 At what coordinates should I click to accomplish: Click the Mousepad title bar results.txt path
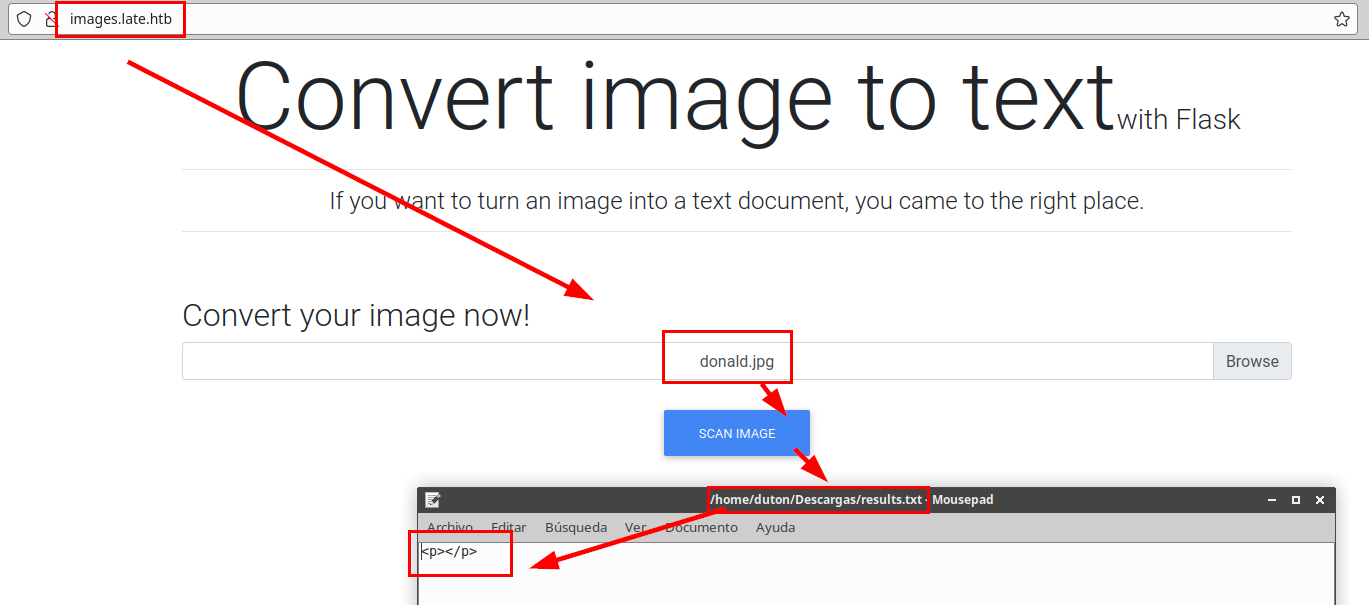pos(816,499)
